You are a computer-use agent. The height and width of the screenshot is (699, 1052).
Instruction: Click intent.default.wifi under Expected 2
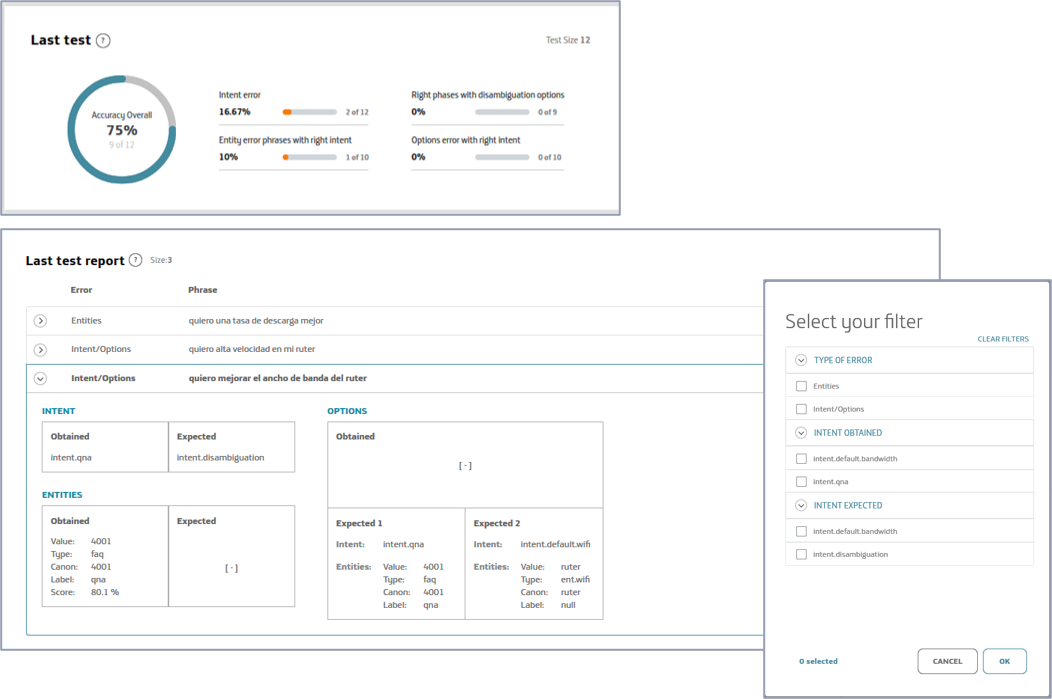[x=556, y=544]
